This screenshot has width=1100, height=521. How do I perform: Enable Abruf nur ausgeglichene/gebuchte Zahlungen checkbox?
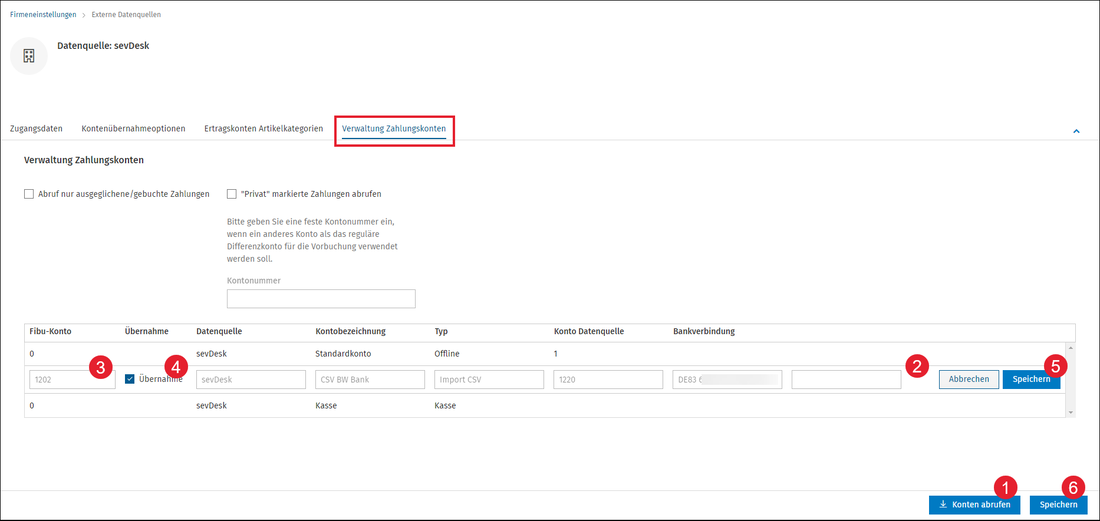click(29, 194)
